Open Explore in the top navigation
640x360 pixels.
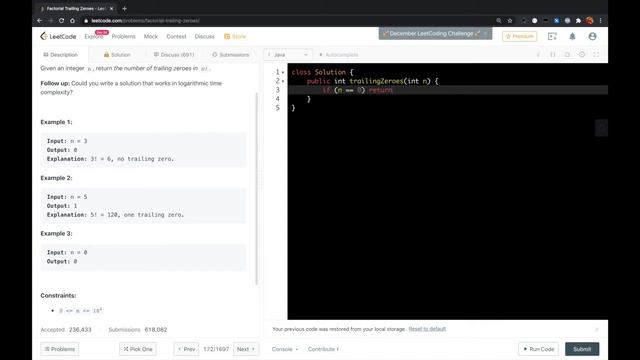tap(93, 36)
